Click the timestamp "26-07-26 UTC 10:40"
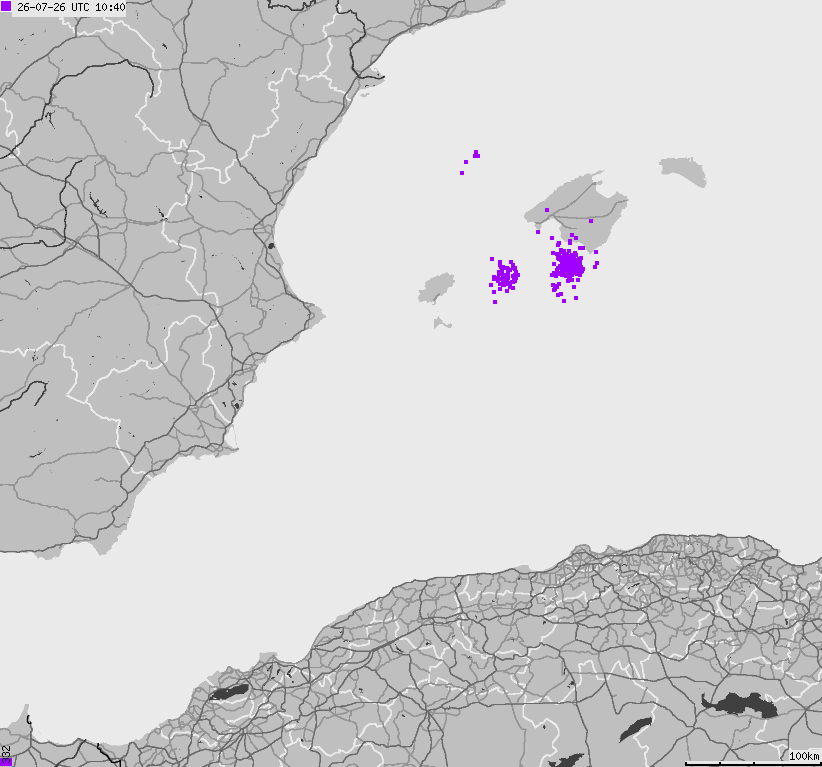Viewport: 822px width, 767px height. point(71,7)
